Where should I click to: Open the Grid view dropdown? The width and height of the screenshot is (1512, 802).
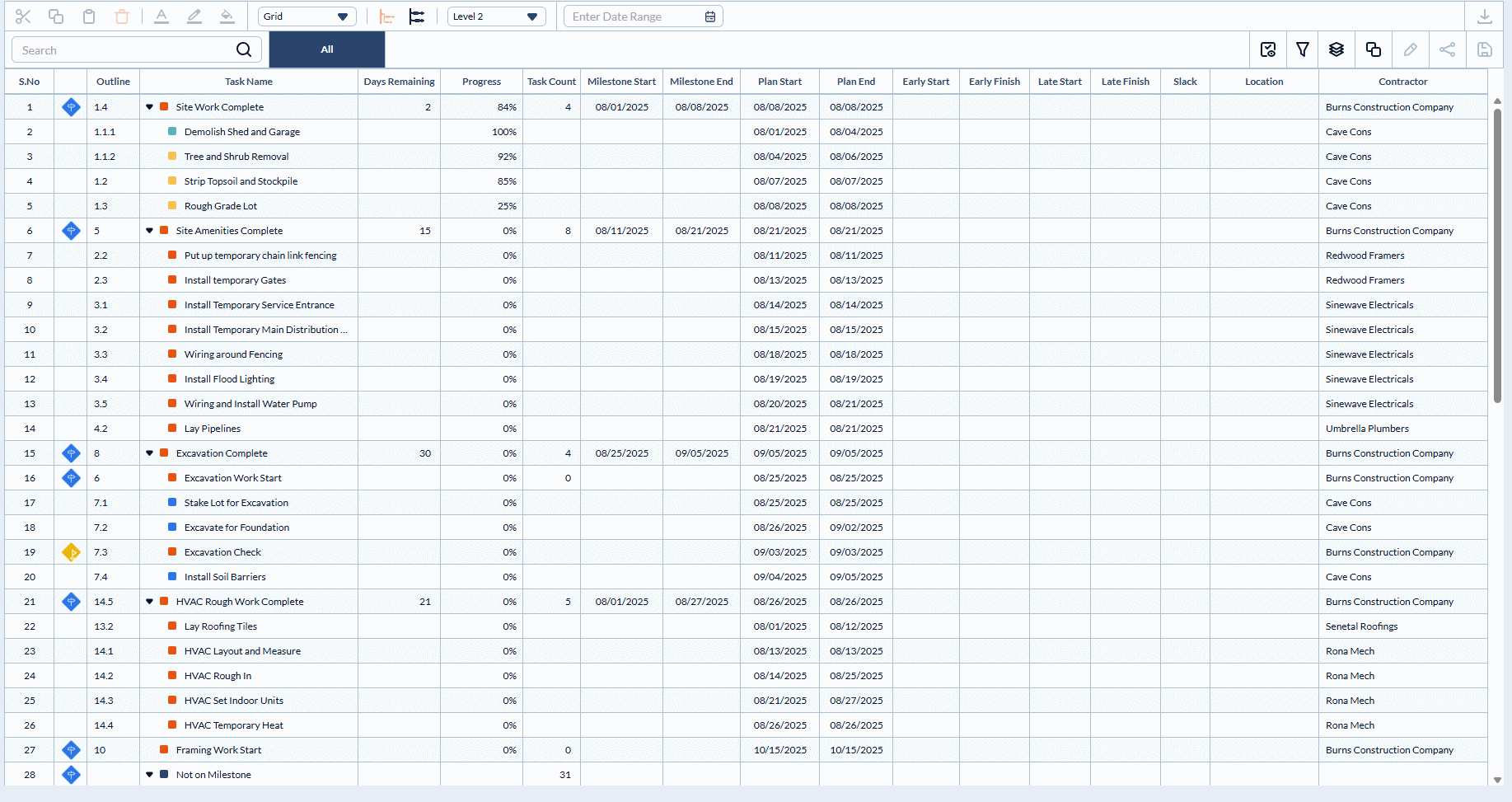307,16
